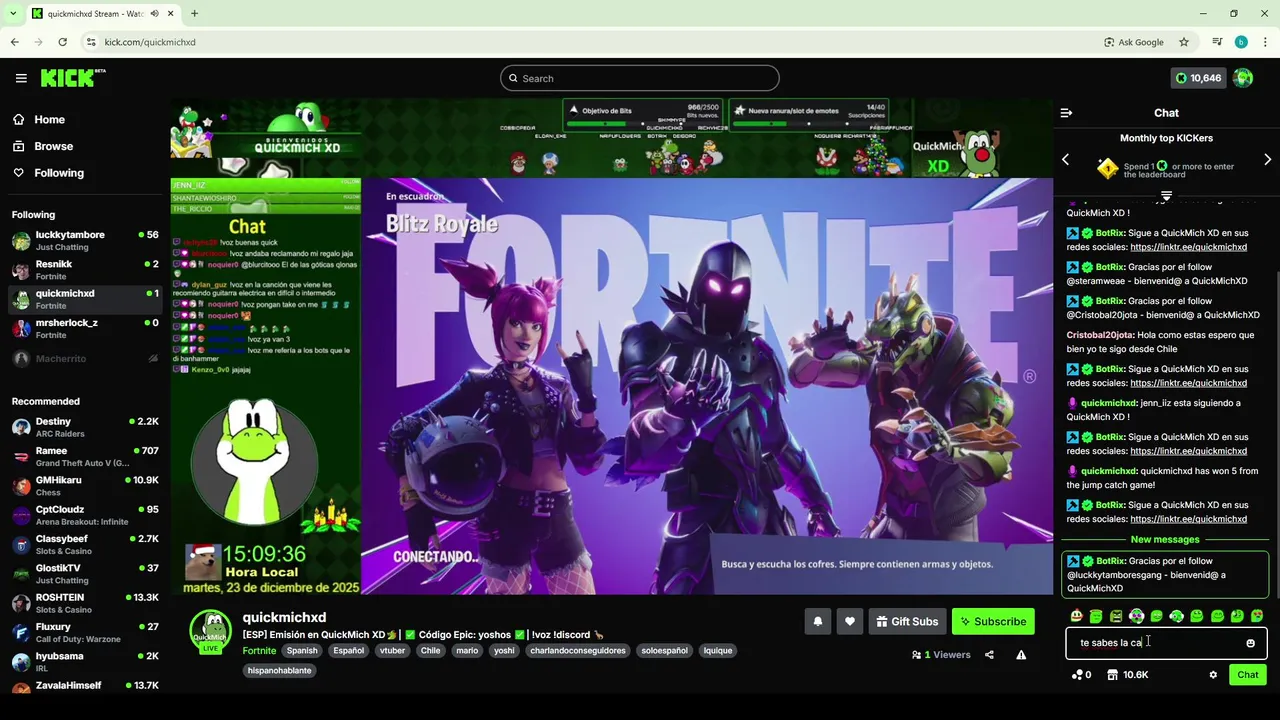The image size is (1280, 720).
Task: Mute the tab audio speaker icon
Action: click(x=154, y=14)
